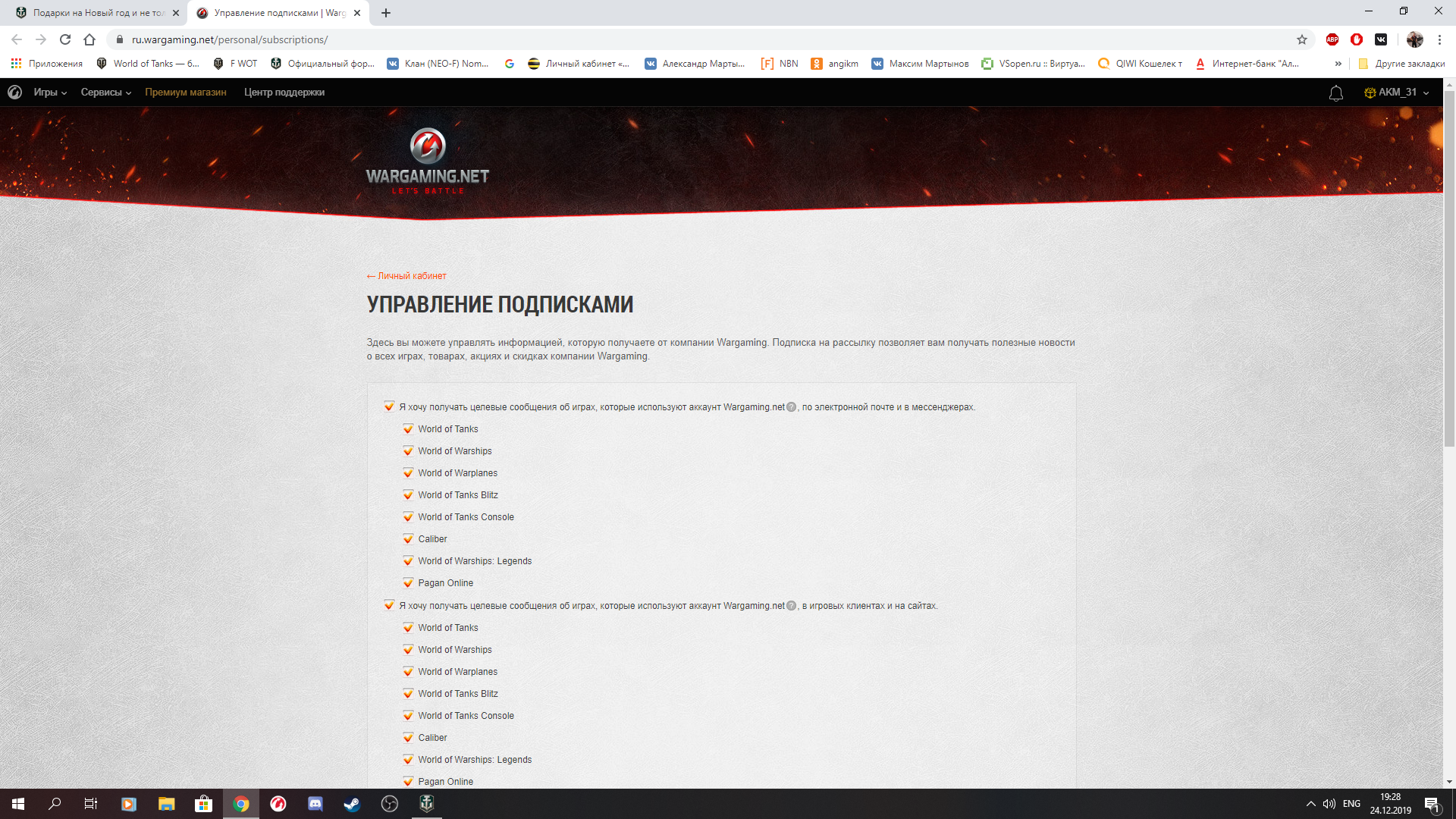Screen dimensions: 1456x819
Task: Open a new browser tab
Action: point(386,13)
